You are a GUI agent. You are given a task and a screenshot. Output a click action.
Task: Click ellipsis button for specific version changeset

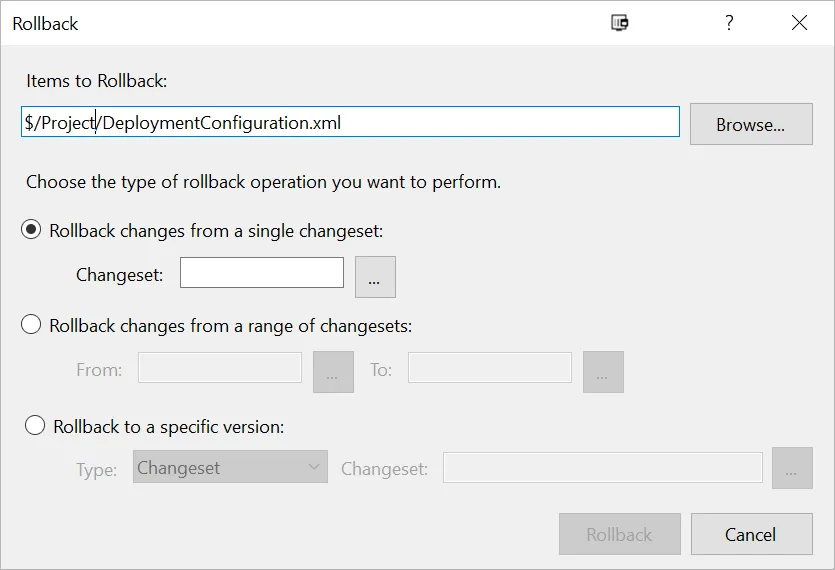point(791,469)
